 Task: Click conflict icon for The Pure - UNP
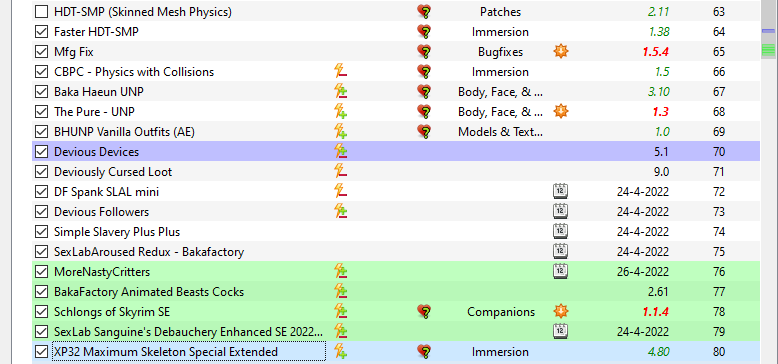click(x=340, y=111)
